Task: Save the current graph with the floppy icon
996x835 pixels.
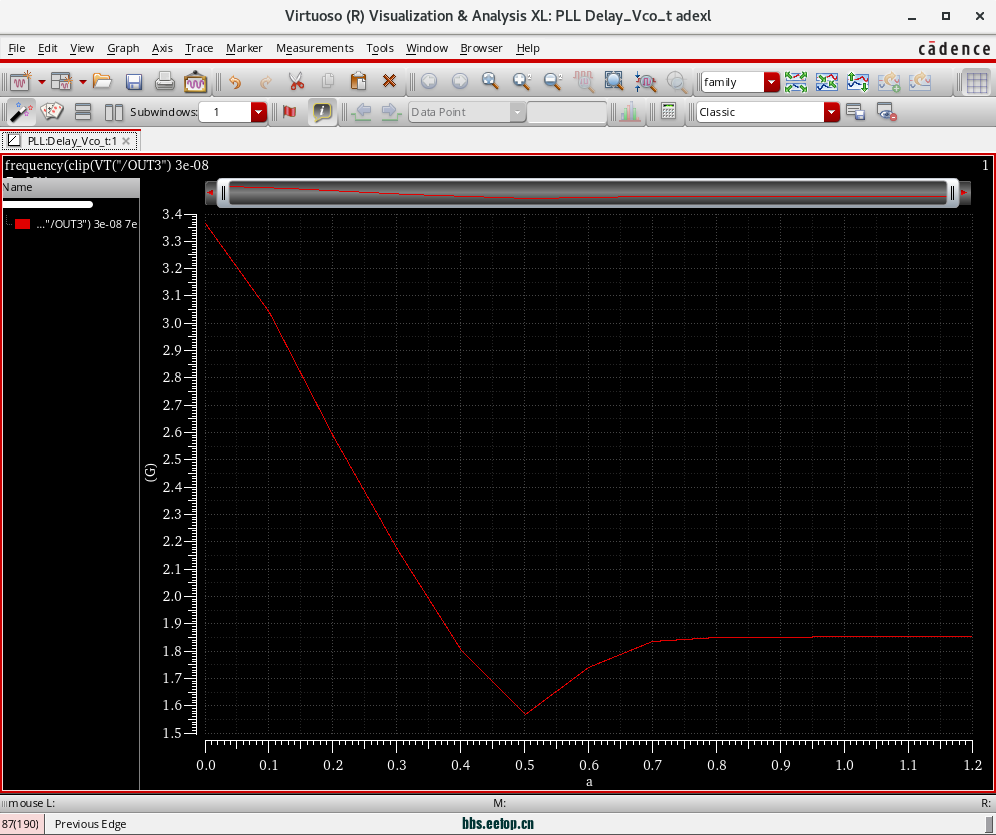Action: coord(133,81)
